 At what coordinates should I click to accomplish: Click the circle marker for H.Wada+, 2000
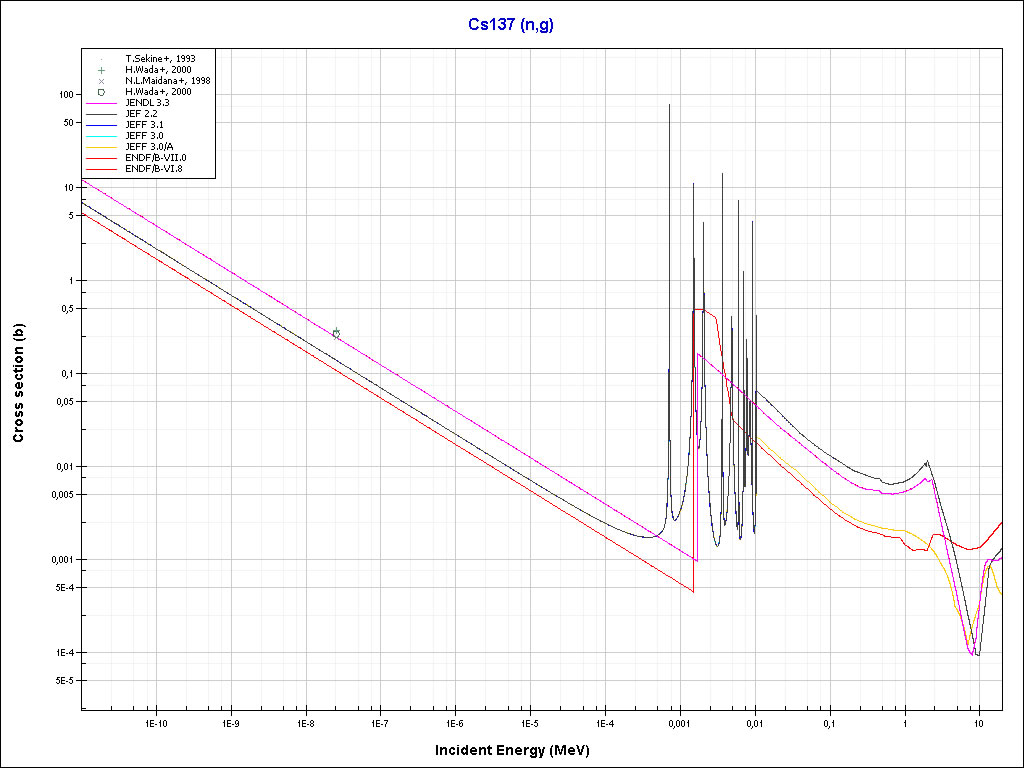coord(102,91)
